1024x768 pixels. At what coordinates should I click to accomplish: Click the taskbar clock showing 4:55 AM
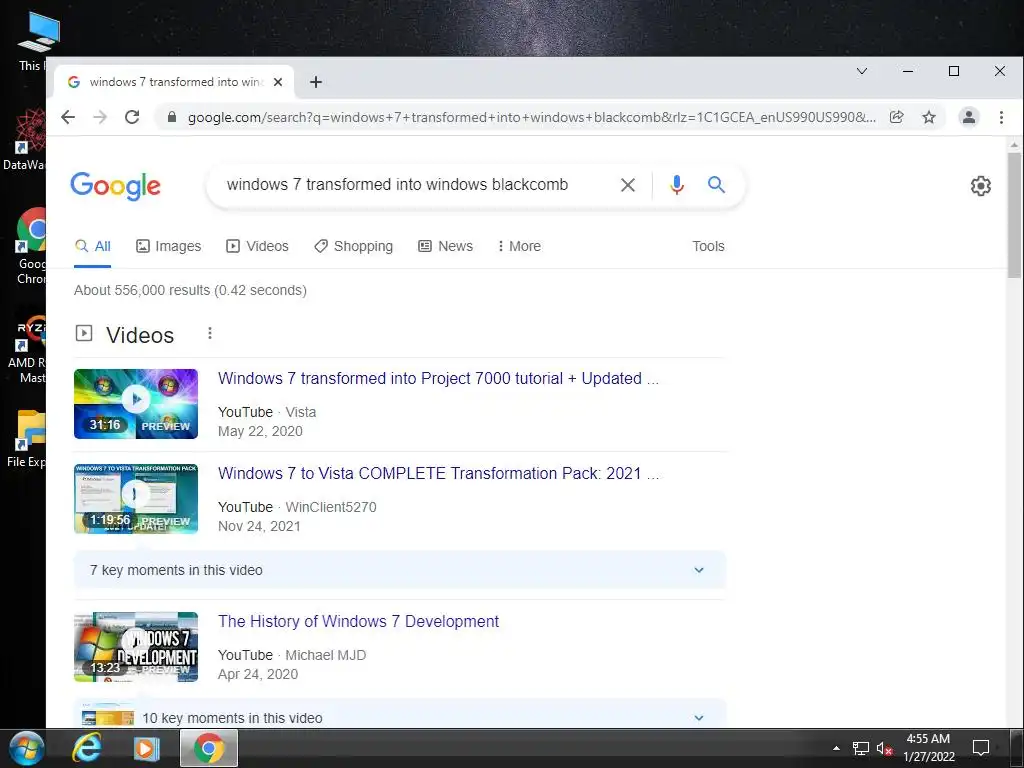(x=929, y=748)
